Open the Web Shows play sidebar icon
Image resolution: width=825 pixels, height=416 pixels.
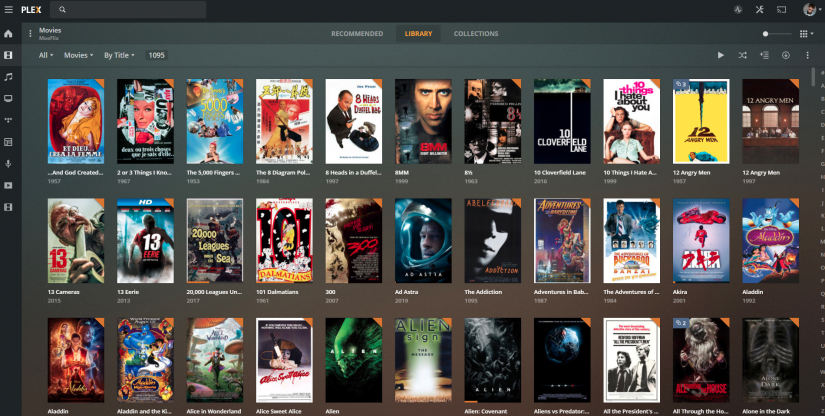8,186
